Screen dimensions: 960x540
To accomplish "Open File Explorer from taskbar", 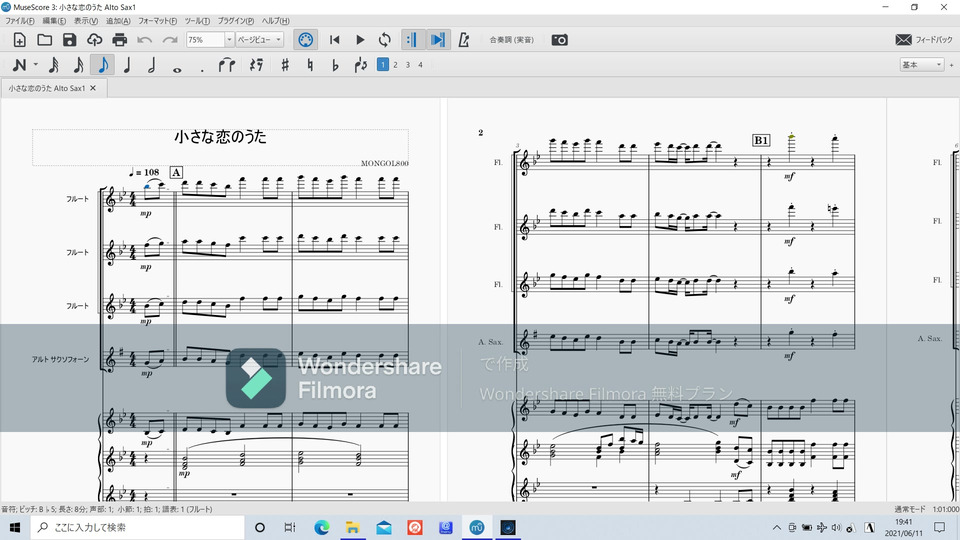I will point(353,527).
